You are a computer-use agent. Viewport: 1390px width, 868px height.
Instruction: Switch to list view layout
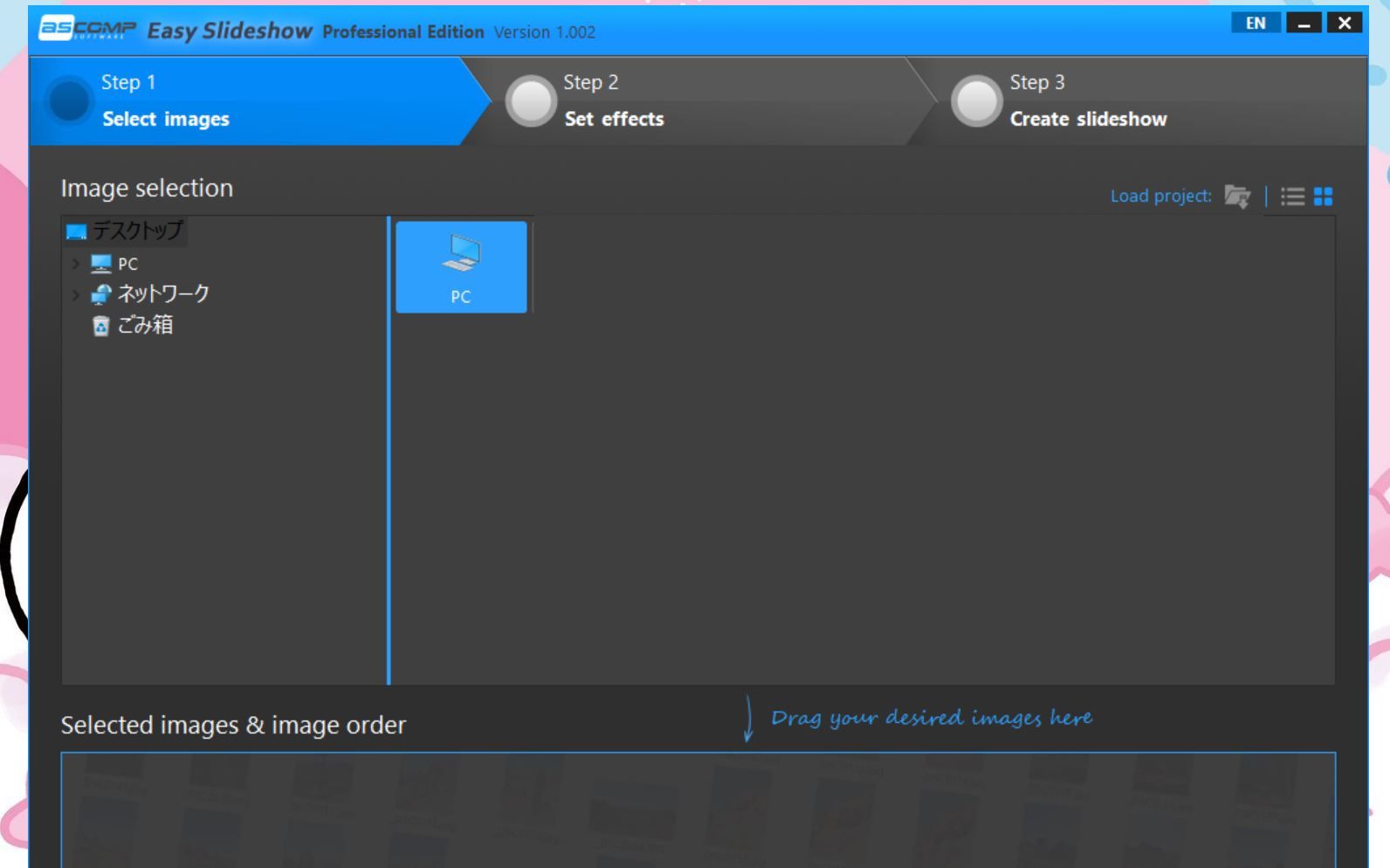point(1292,196)
